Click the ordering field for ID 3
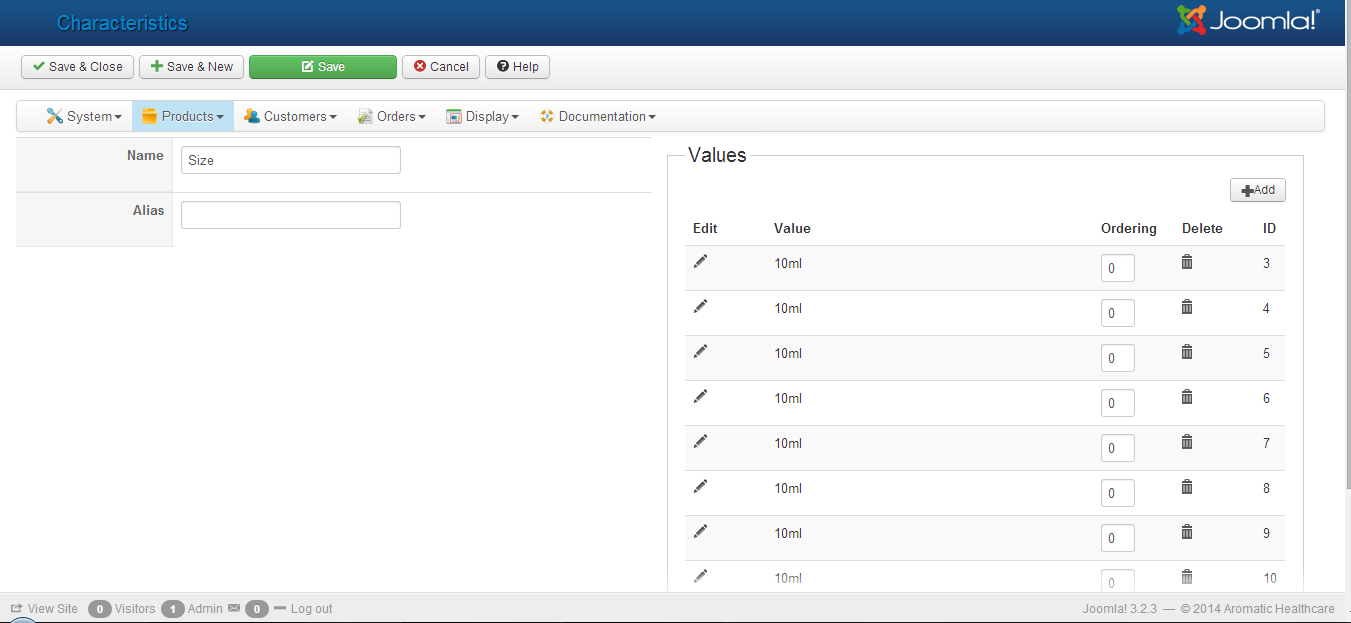 click(x=1117, y=268)
